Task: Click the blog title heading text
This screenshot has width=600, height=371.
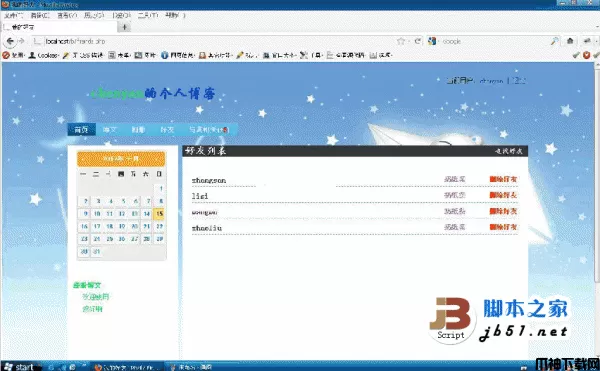Action: (x=153, y=94)
